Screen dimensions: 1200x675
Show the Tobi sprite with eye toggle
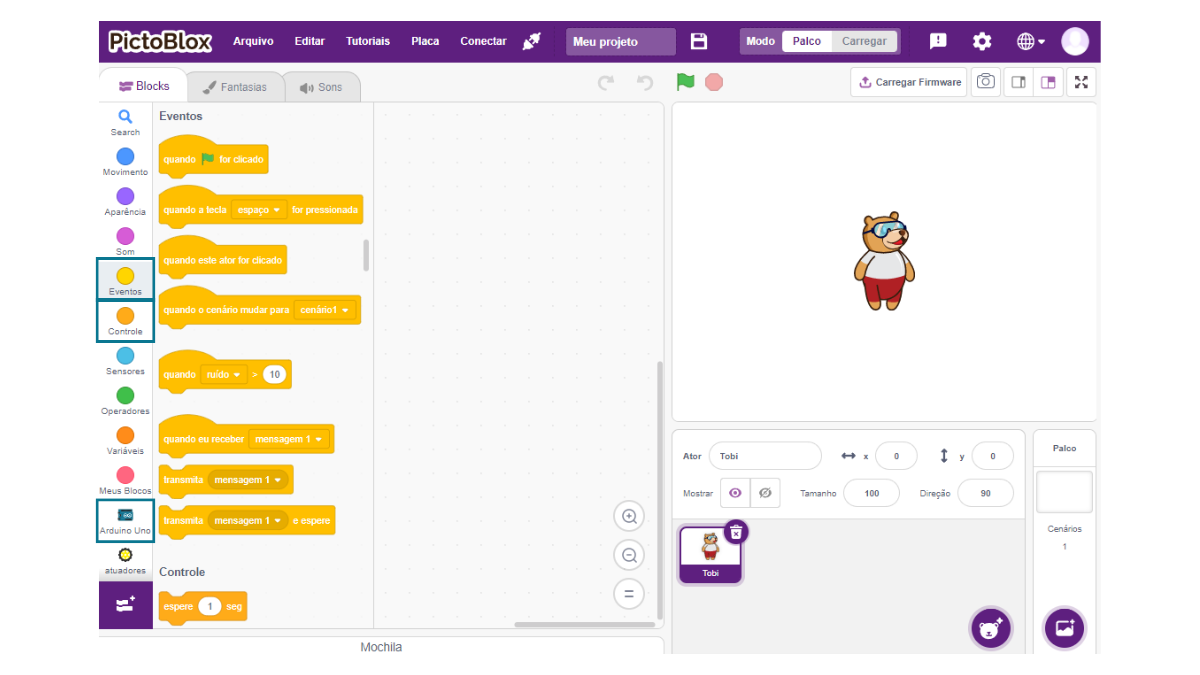735,493
